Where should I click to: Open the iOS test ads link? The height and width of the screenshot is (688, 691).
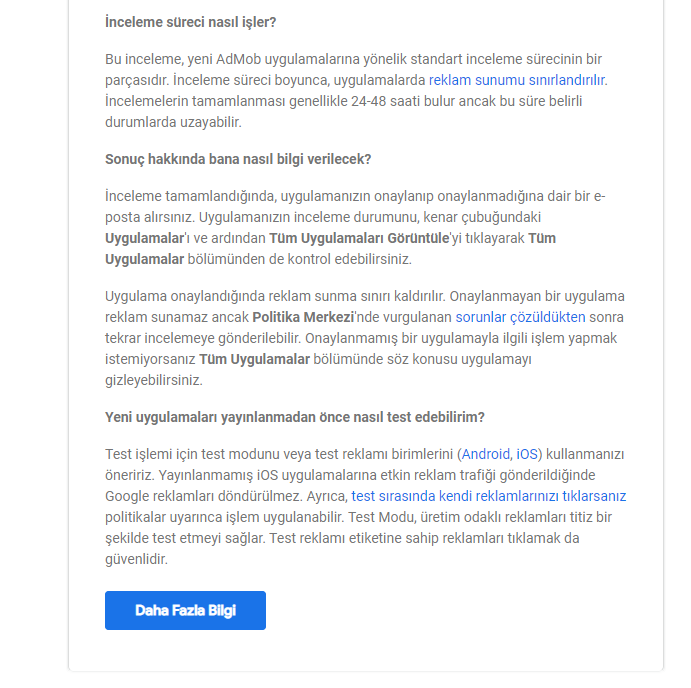pos(527,454)
